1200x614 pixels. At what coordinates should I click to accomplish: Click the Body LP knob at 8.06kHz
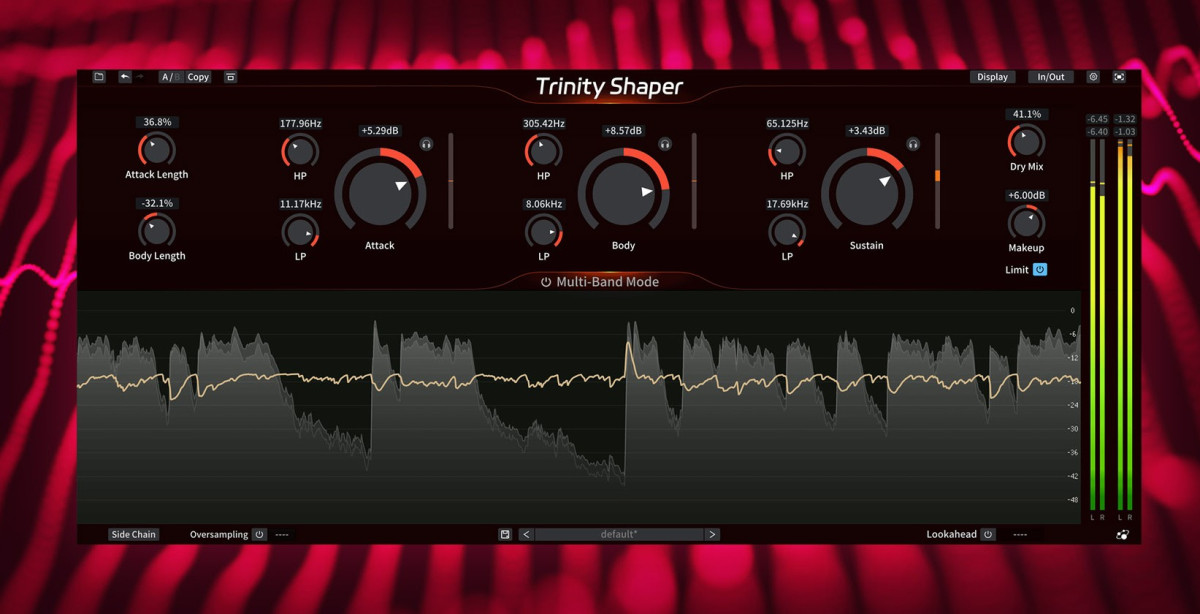[543, 232]
